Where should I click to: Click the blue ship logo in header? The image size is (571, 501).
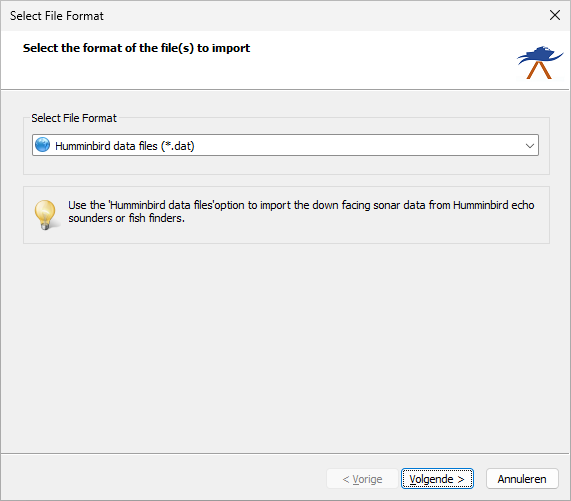pyautogui.click(x=540, y=55)
